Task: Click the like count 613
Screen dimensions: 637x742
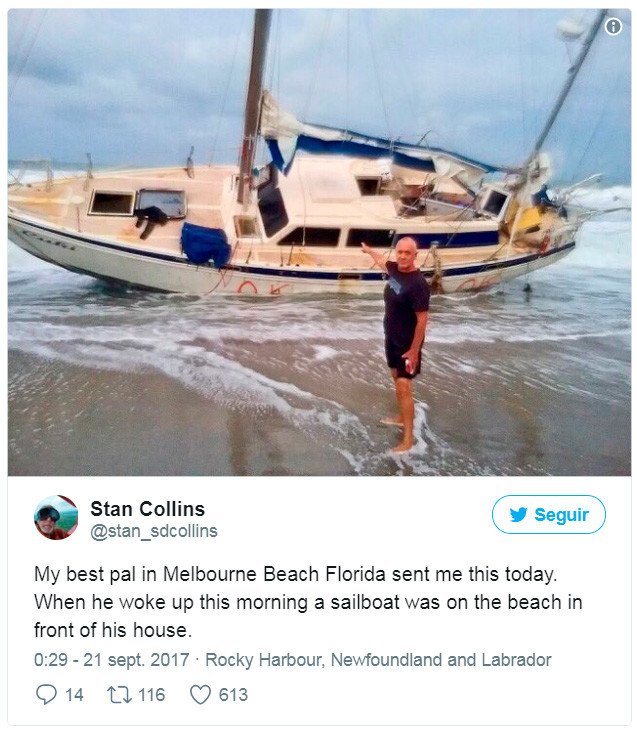Action: 233,694
